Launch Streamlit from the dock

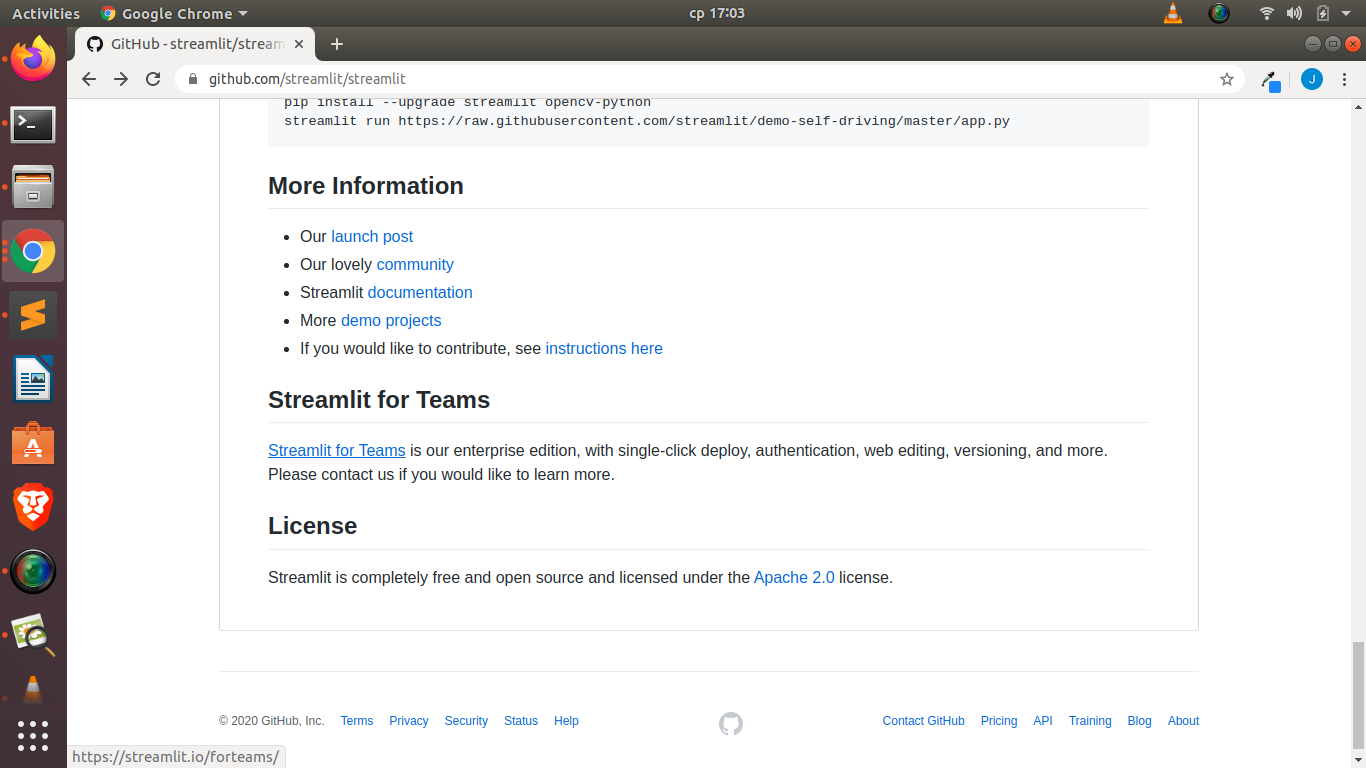click(33, 315)
